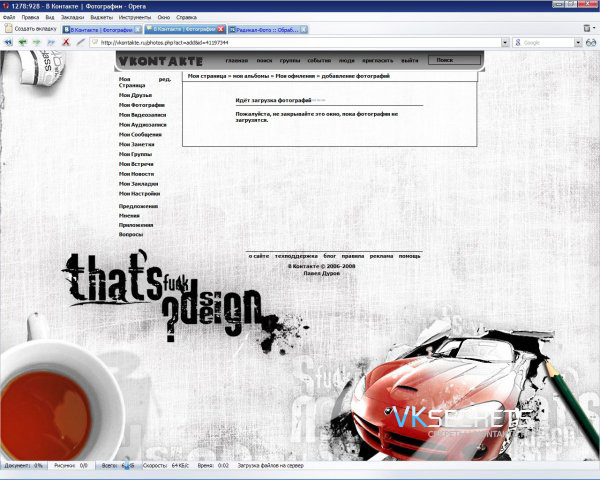Open the Закладки menu
This screenshot has width=600, height=480.
click(x=72, y=17)
